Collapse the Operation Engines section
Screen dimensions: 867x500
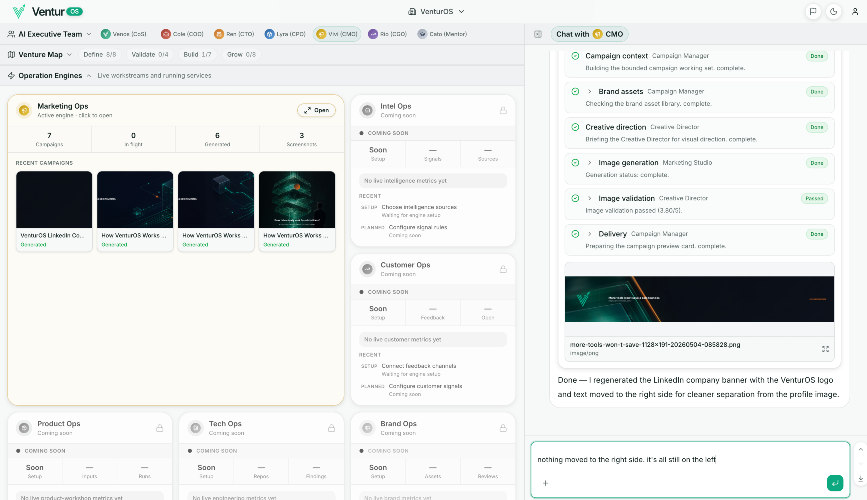tap(89, 75)
